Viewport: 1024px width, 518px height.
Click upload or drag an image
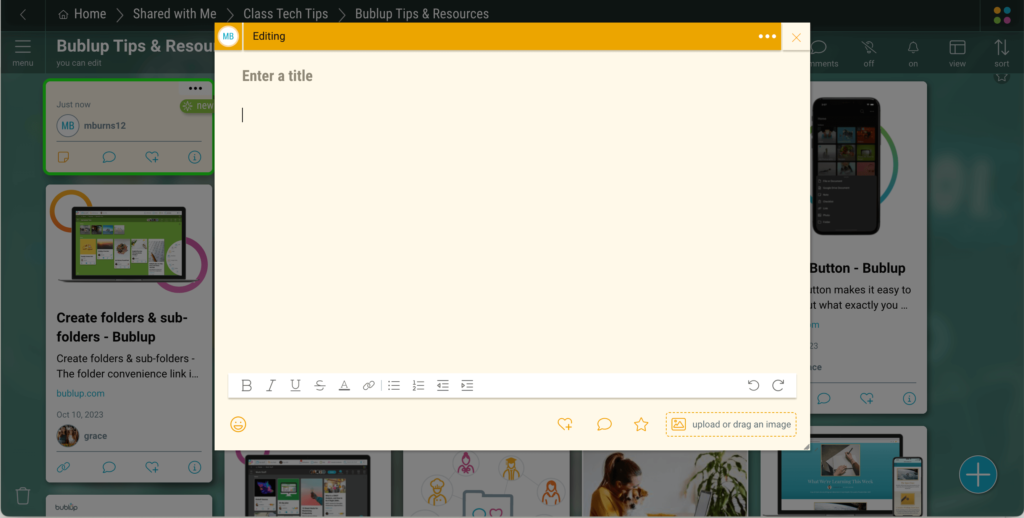(x=731, y=424)
